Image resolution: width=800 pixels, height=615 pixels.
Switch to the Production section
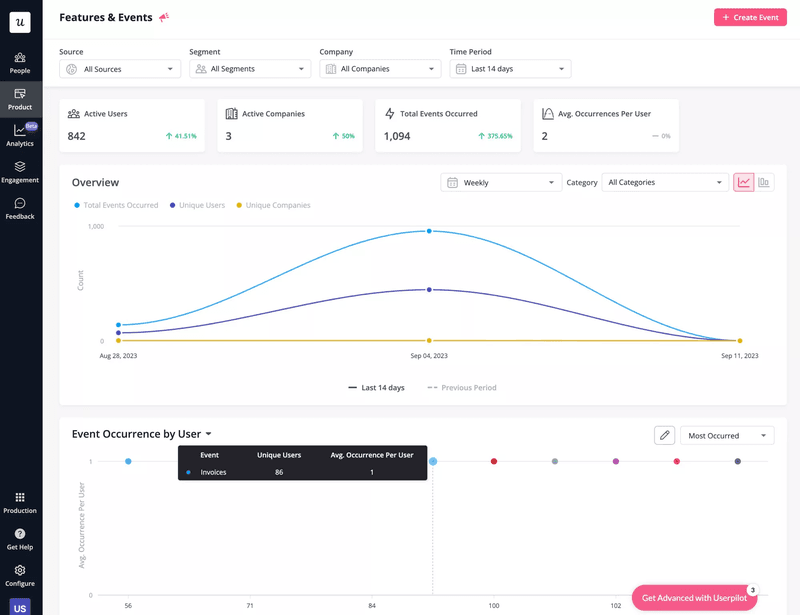coord(19,503)
